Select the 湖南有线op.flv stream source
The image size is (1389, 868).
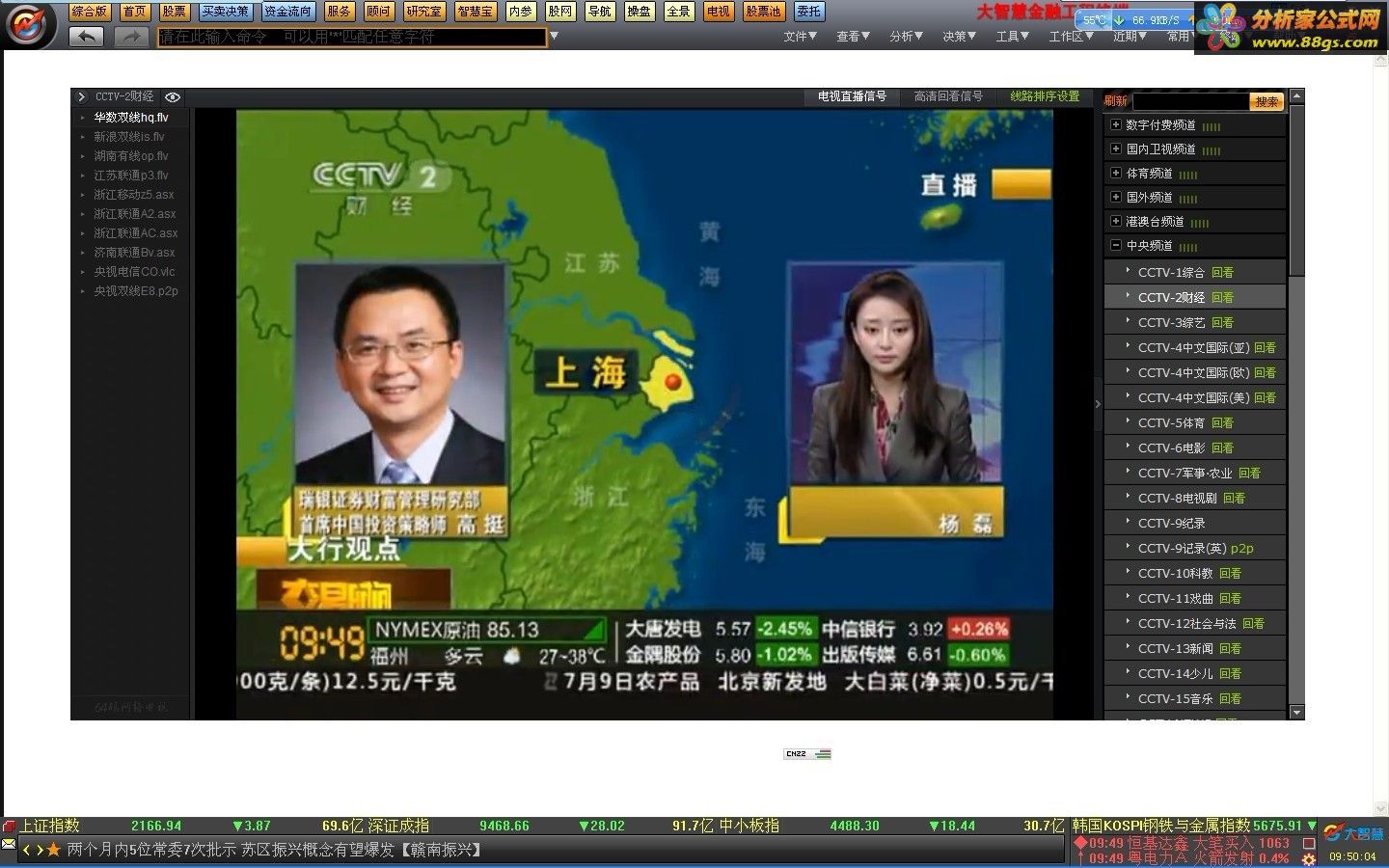(x=131, y=156)
